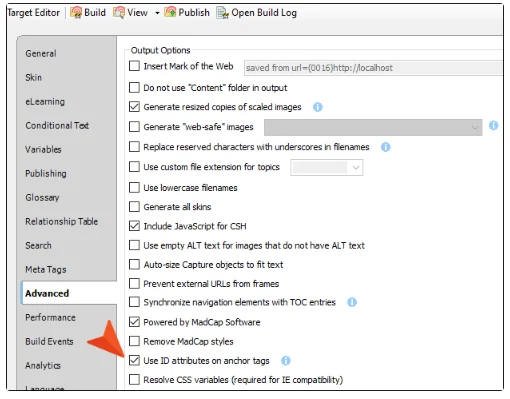510x399 pixels.
Task: Click the Build target icon
Action: click(76, 13)
